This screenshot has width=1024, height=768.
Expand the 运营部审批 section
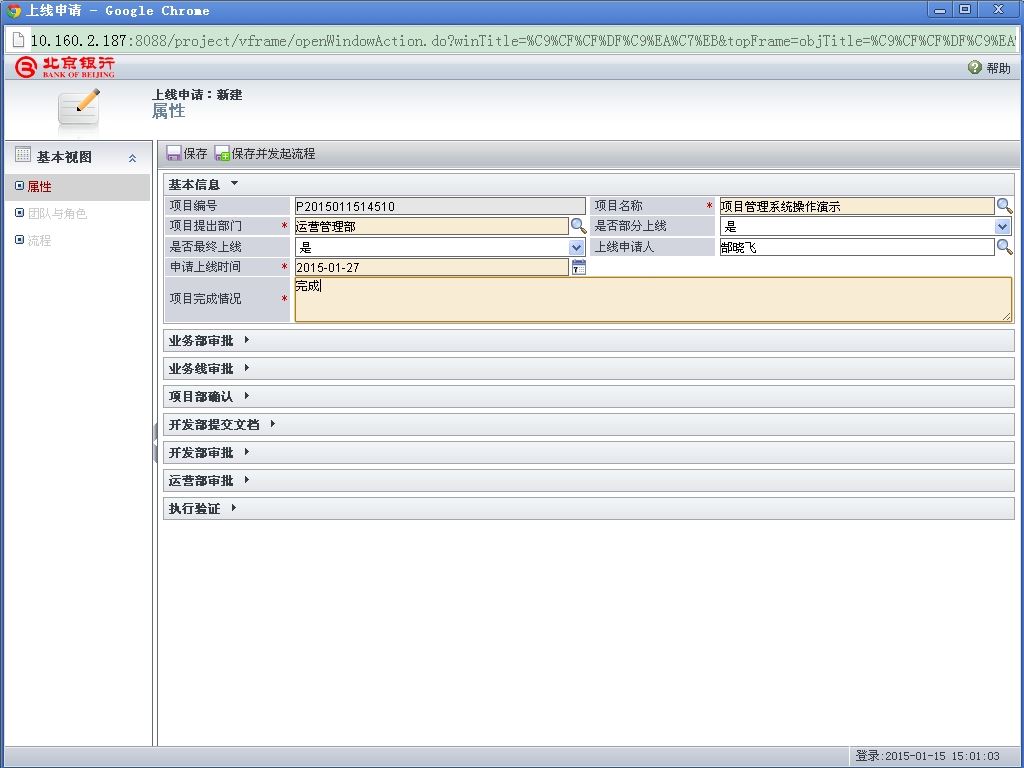(x=247, y=480)
